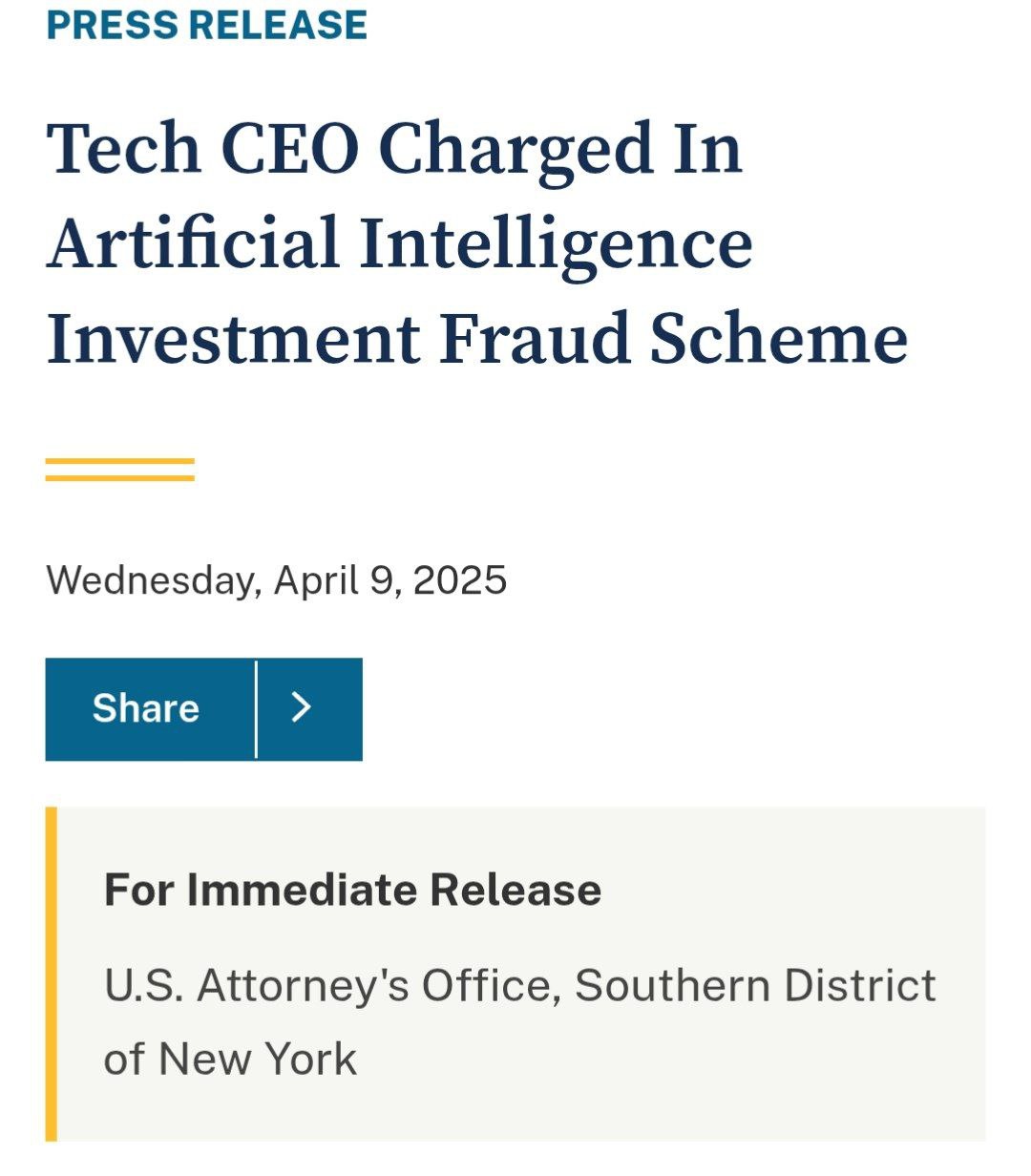The image size is (1031, 1176).
Task: Click the yellow vertical bar of the release box
Action: click(x=52, y=974)
